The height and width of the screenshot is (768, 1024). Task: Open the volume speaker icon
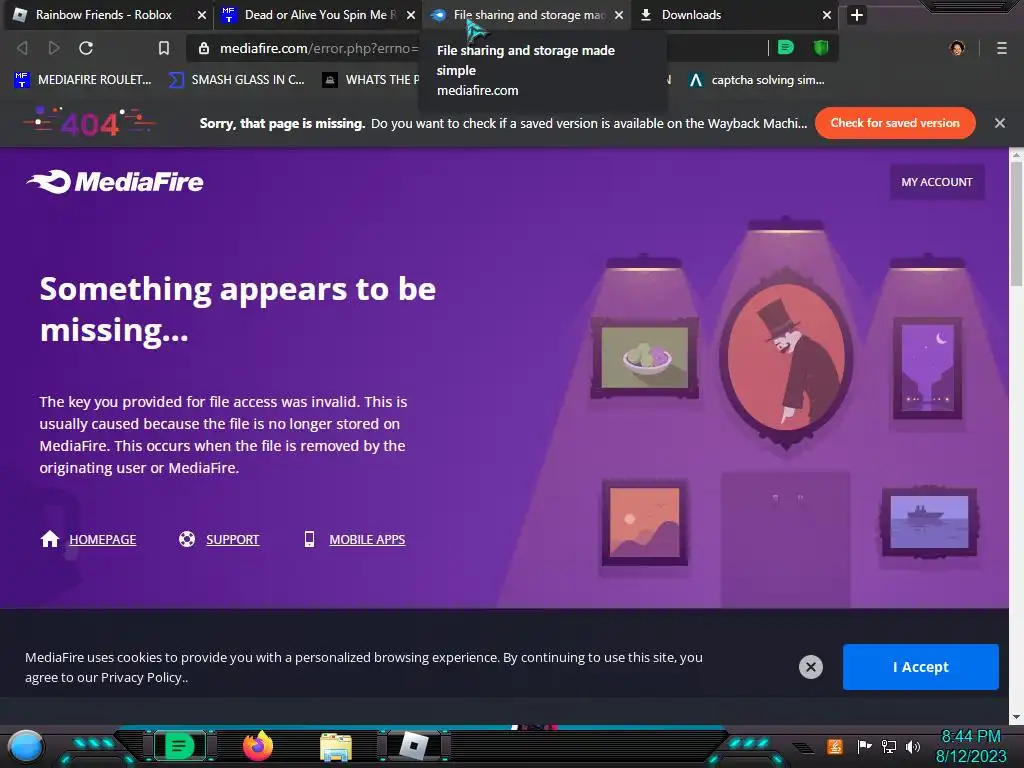click(912, 746)
